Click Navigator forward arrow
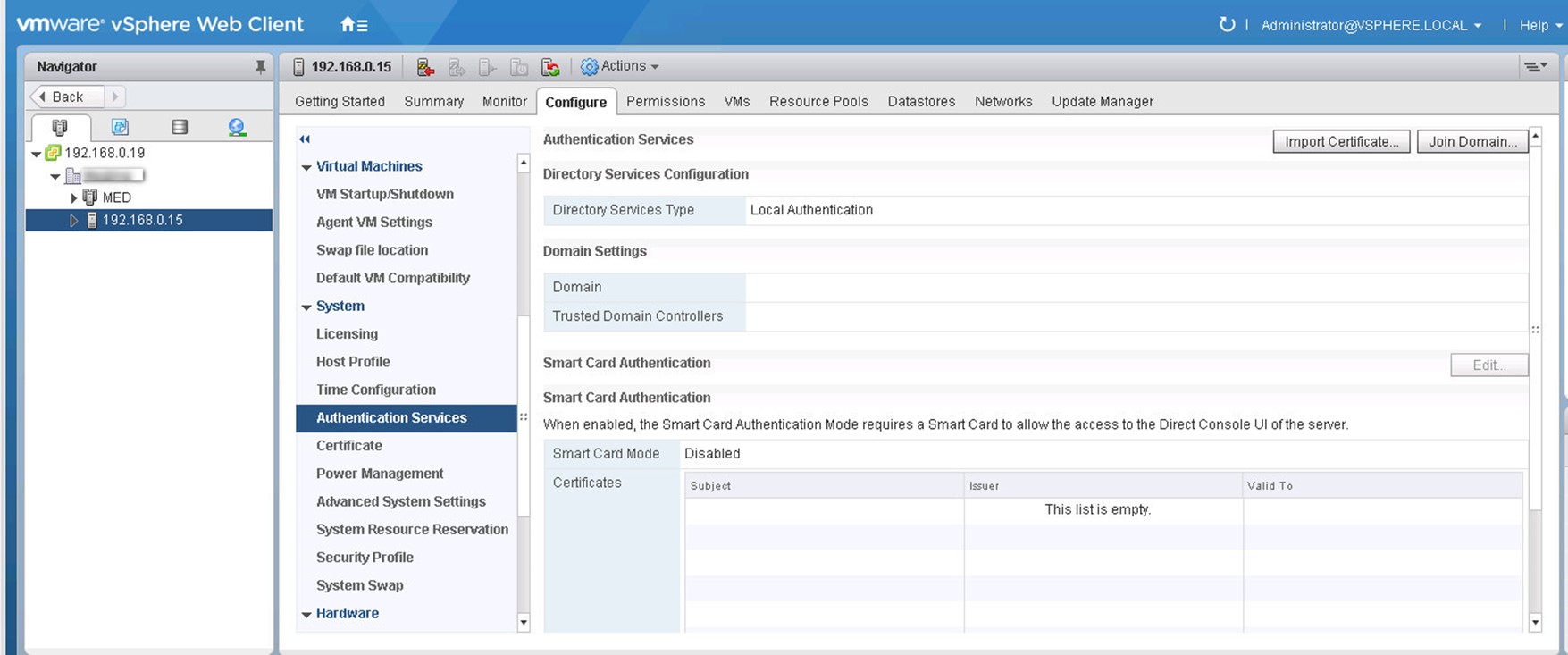Image resolution: width=1568 pixels, height=655 pixels. [x=114, y=97]
